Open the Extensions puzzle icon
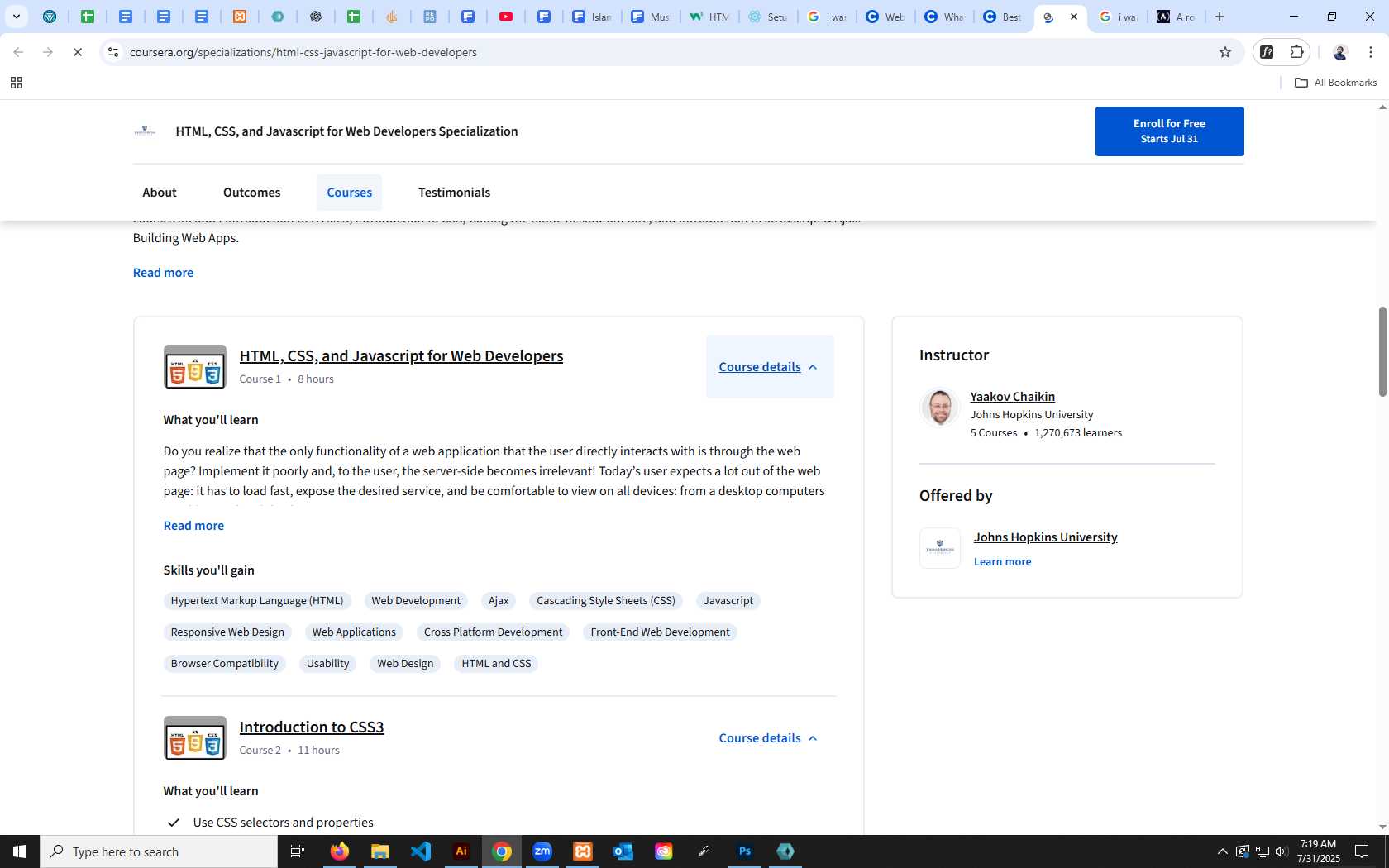 tap(1296, 52)
